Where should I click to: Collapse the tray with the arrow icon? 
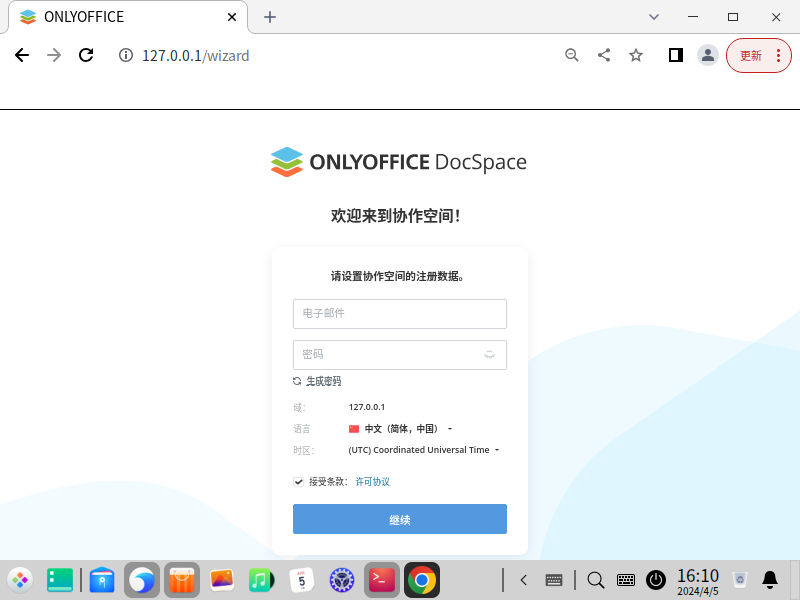click(523, 580)
